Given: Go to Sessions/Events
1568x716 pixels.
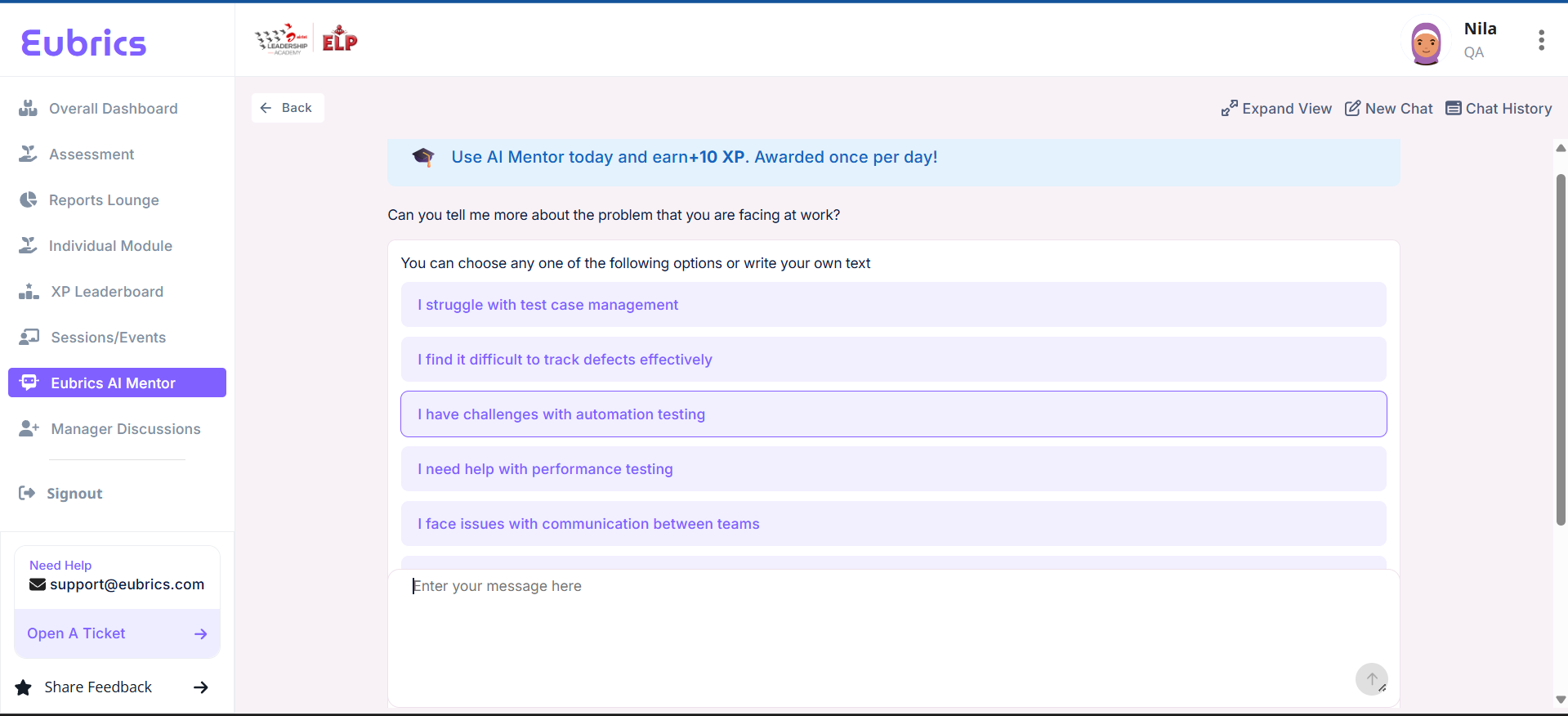Looking at the screenshot, I should tap(109, 338).
